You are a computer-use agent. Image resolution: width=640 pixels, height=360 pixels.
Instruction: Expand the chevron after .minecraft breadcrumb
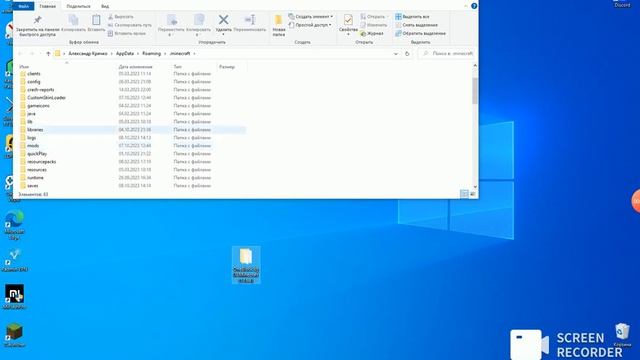point(194,53)
